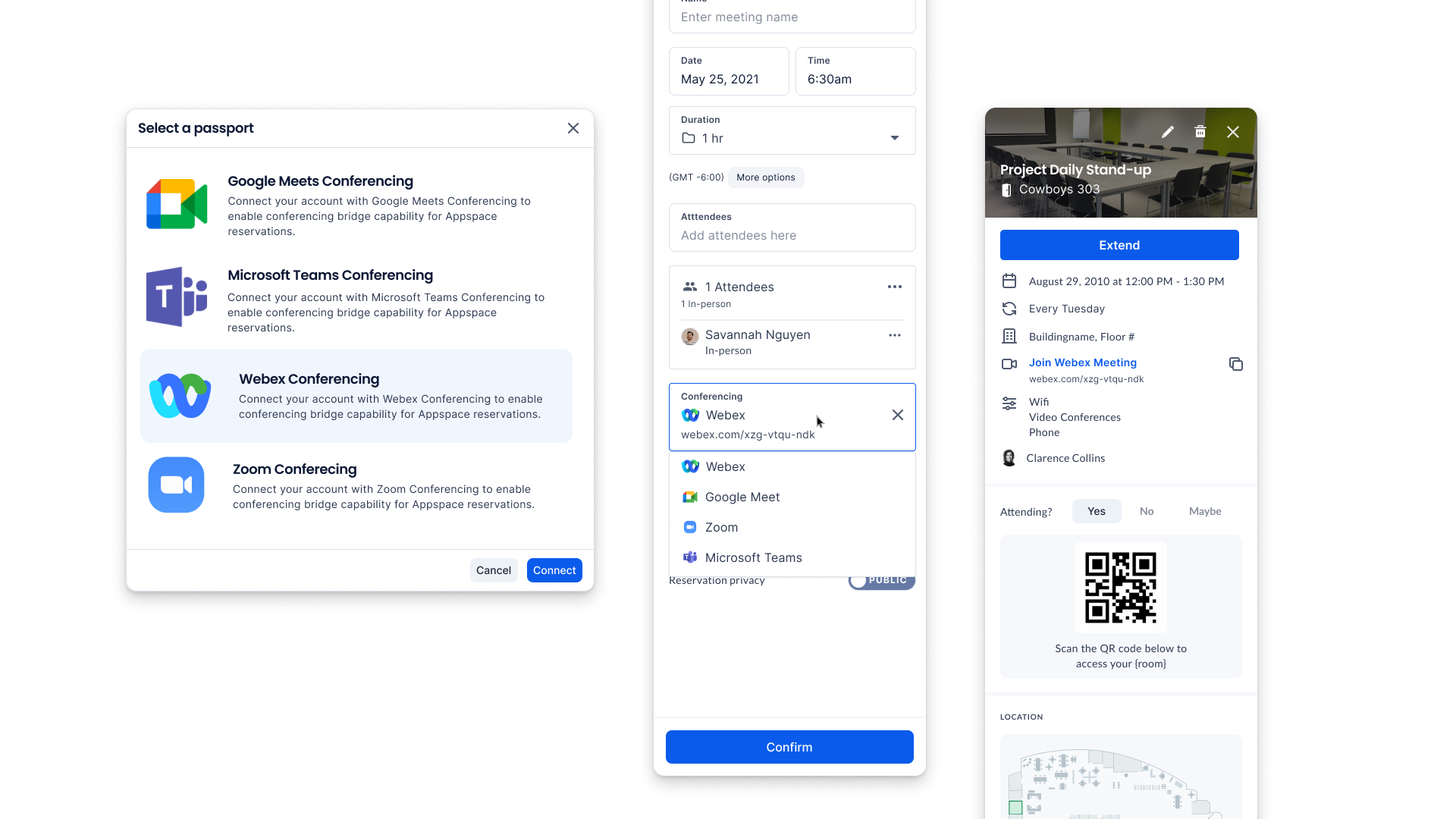Click the Google Meet logo icon
1456x819 pixels.
pyautogui.click(x=177, y=204)
